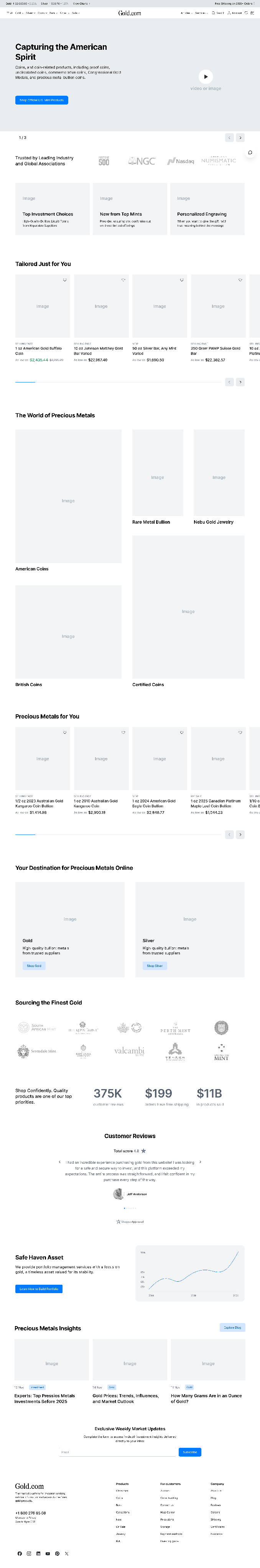Click the X social icon in the footer
260x1568 pixels.
pyautogui.click(x=66, y=1553)
